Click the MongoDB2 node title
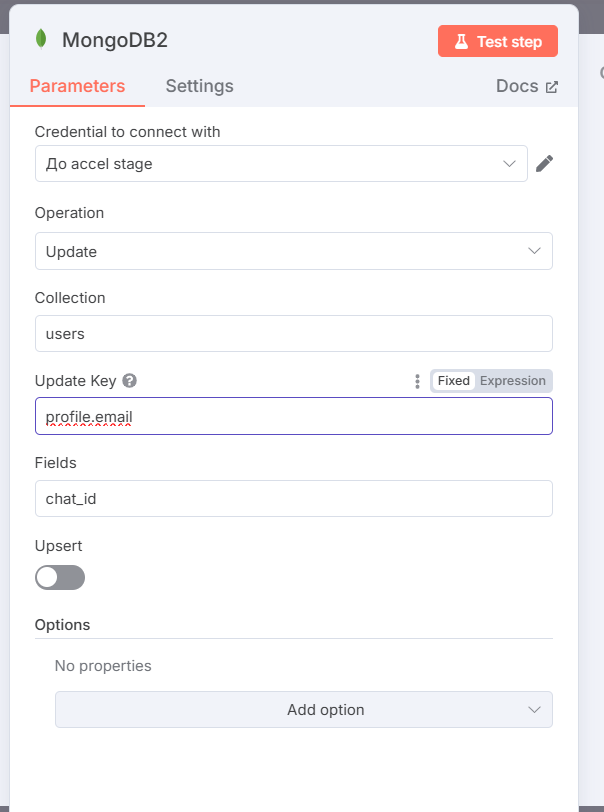This screenshot has height=812, width=604. tap(115, 40)
